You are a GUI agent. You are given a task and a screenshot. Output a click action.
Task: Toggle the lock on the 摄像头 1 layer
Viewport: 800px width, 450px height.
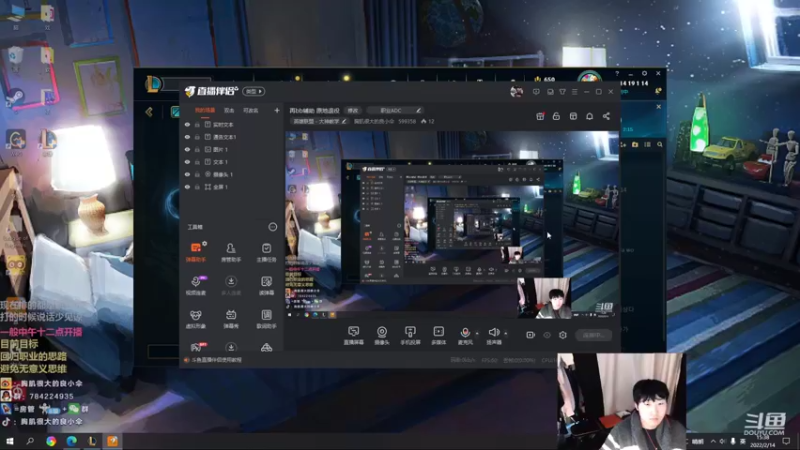click(x=197, y=174)
